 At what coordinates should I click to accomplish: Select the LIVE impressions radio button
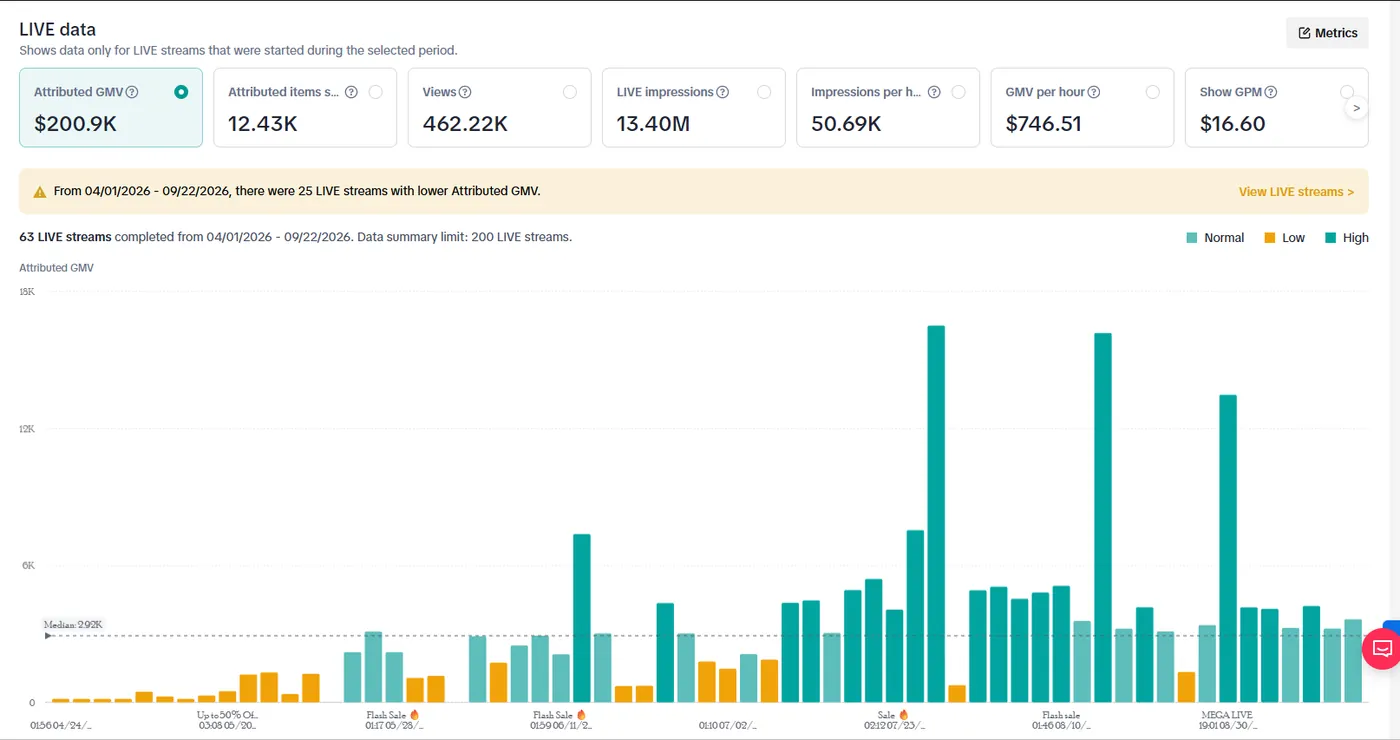(764, 92)
